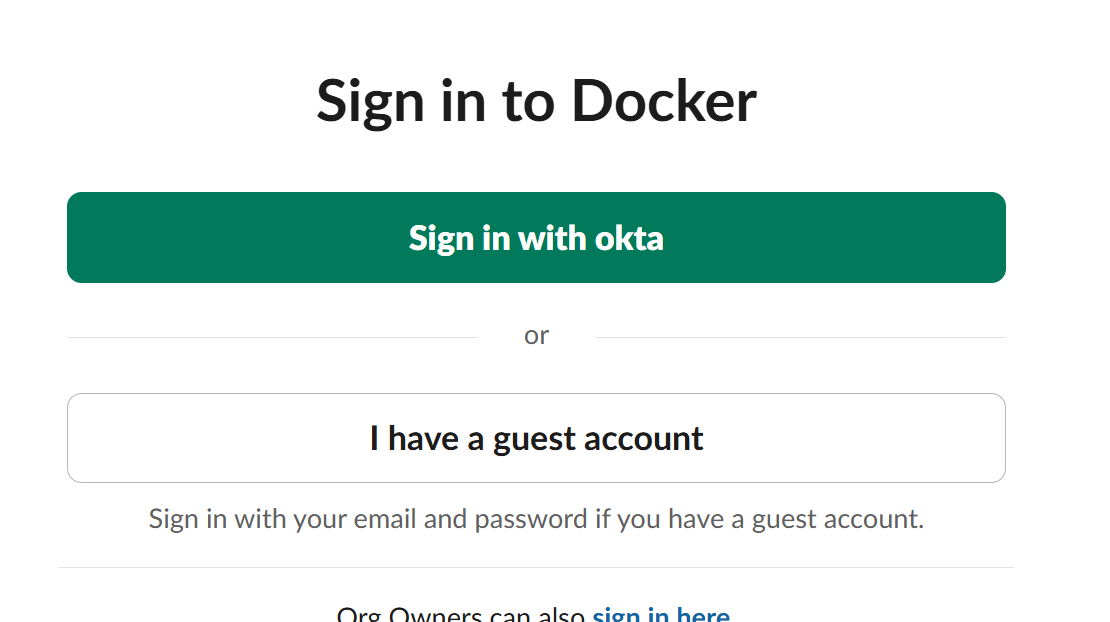Click the guest account helper text

click(x=536, y=518)
